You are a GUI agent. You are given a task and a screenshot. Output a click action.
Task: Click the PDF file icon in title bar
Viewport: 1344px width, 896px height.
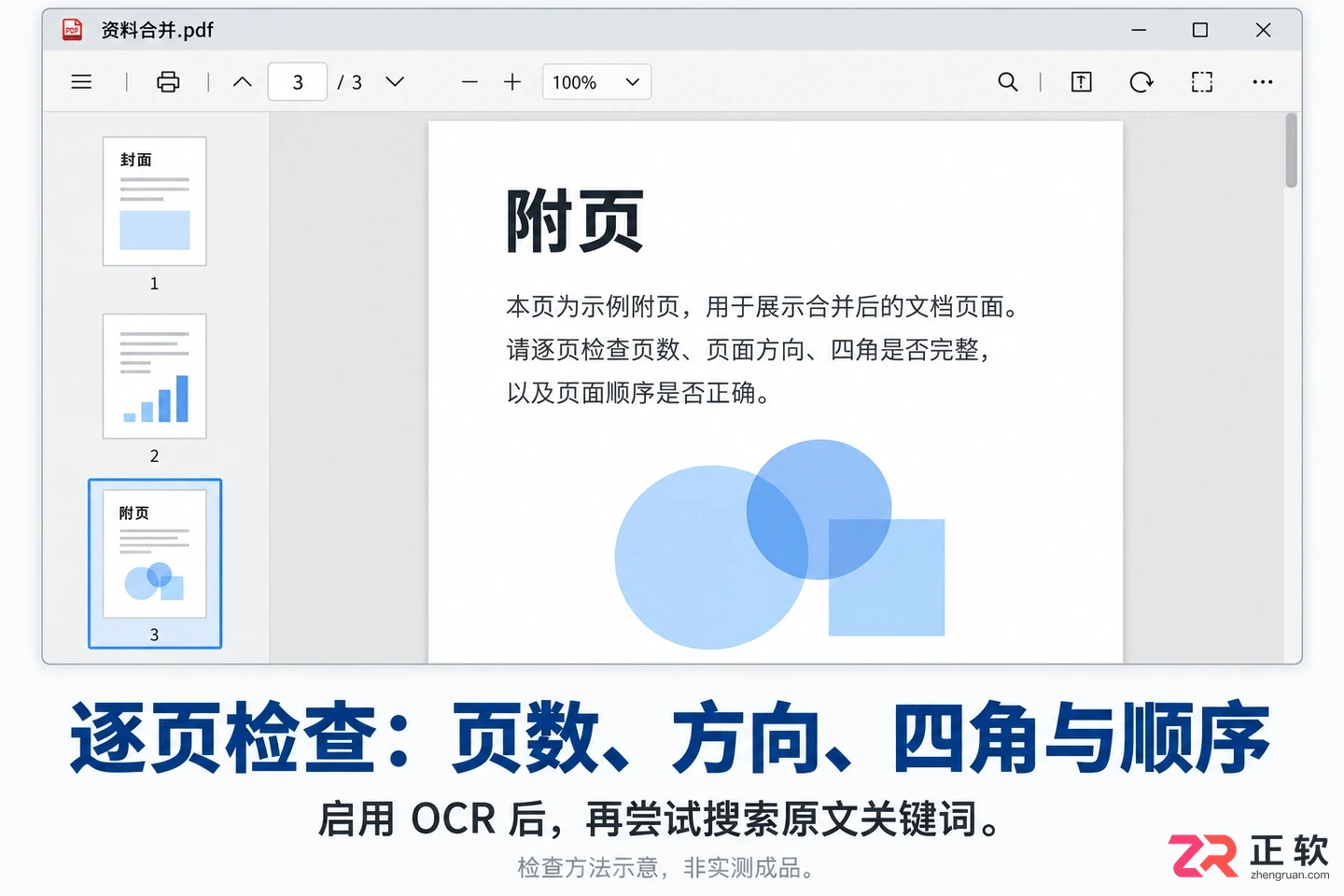click(72, 30)
